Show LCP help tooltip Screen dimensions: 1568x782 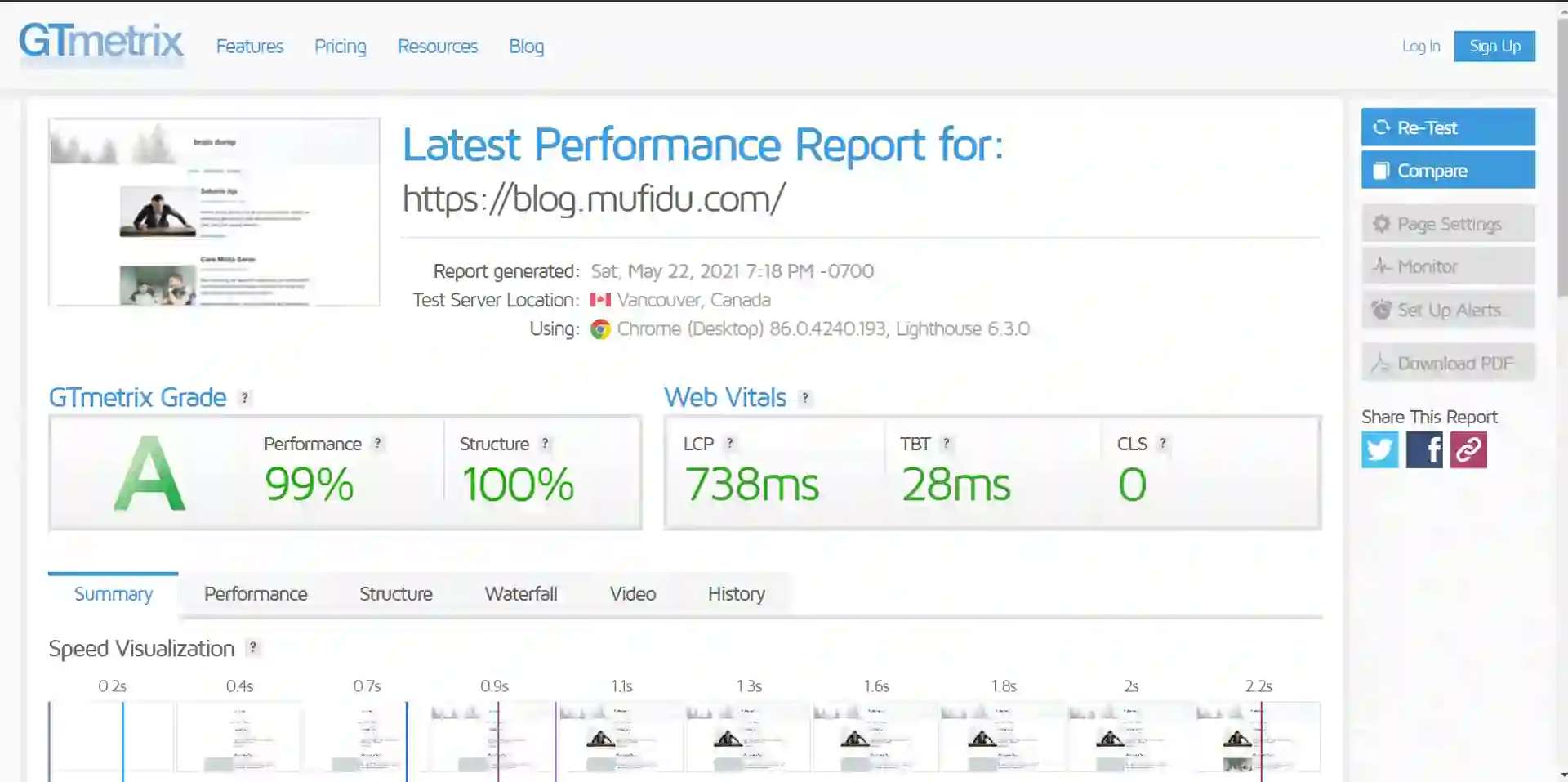click(729, 443)
